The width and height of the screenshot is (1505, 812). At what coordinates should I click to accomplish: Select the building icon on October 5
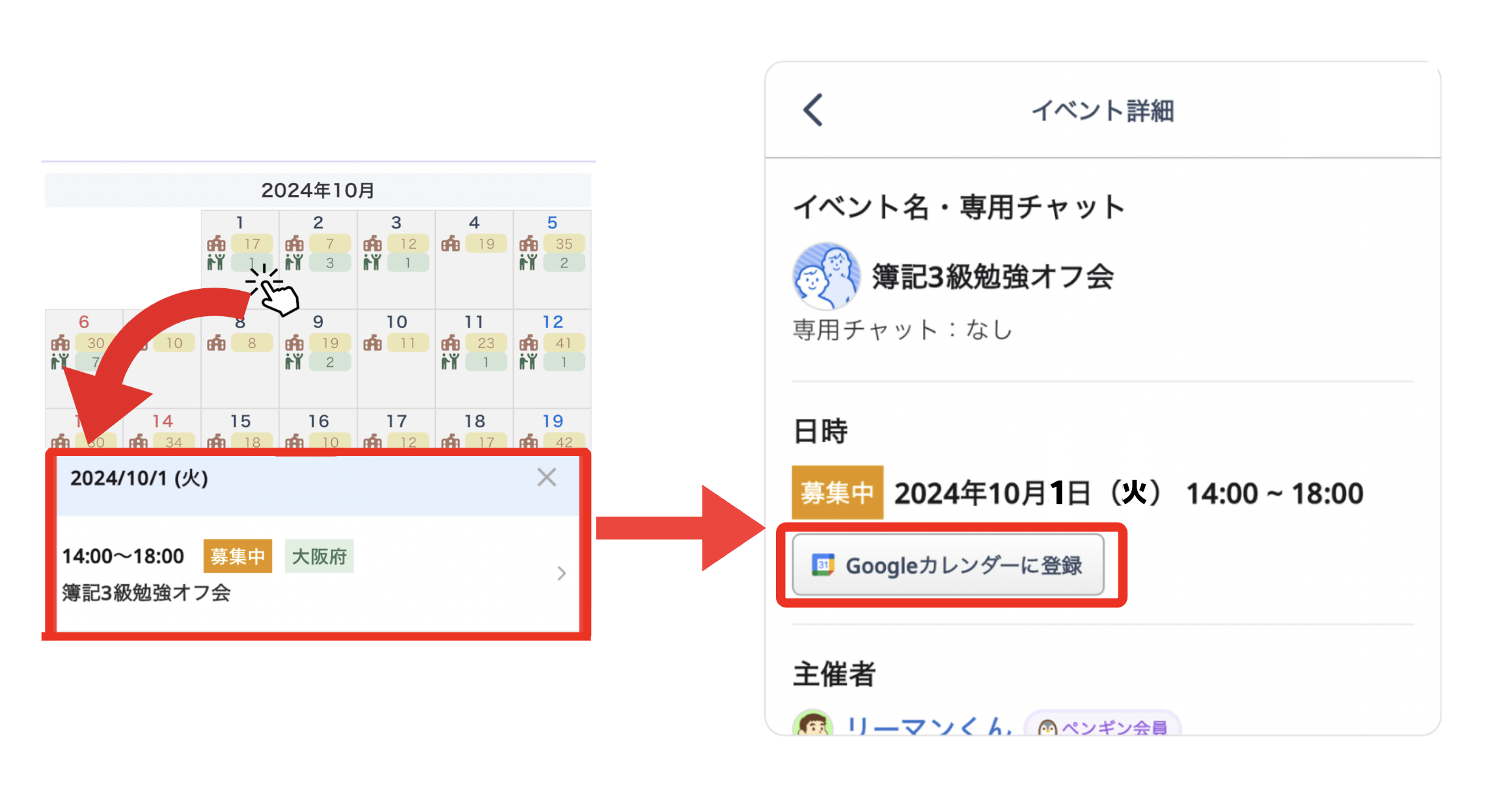pos(529,244)
